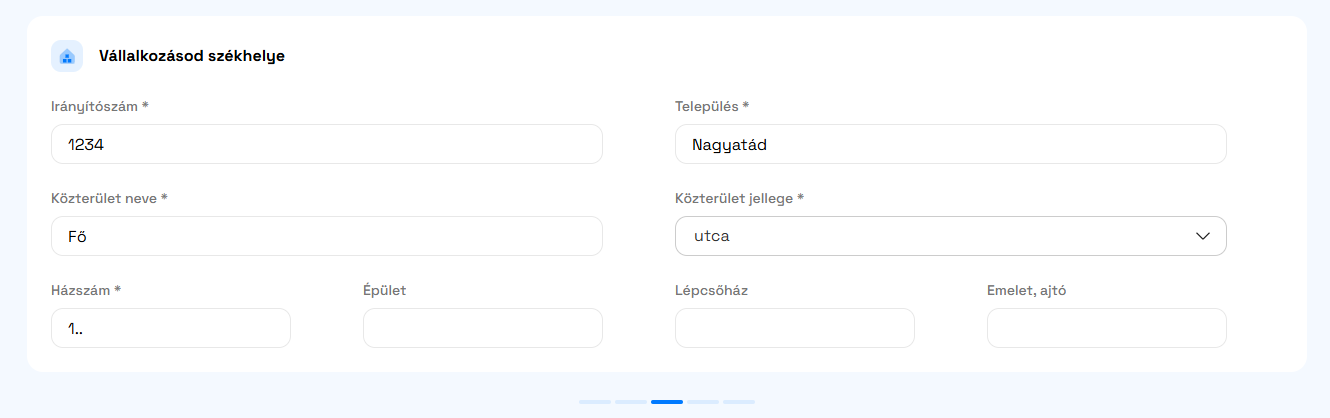Switch to the fourth step progress indicator
1330x418 pixels.
point(702,402)
